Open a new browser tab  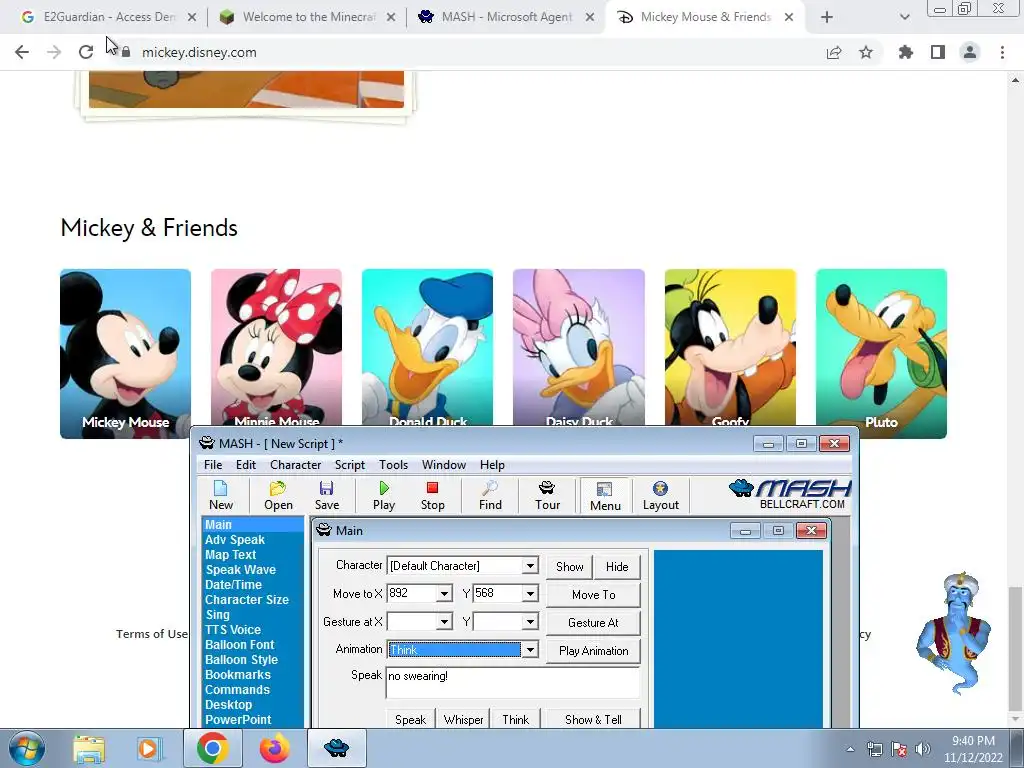click(827, 18)
